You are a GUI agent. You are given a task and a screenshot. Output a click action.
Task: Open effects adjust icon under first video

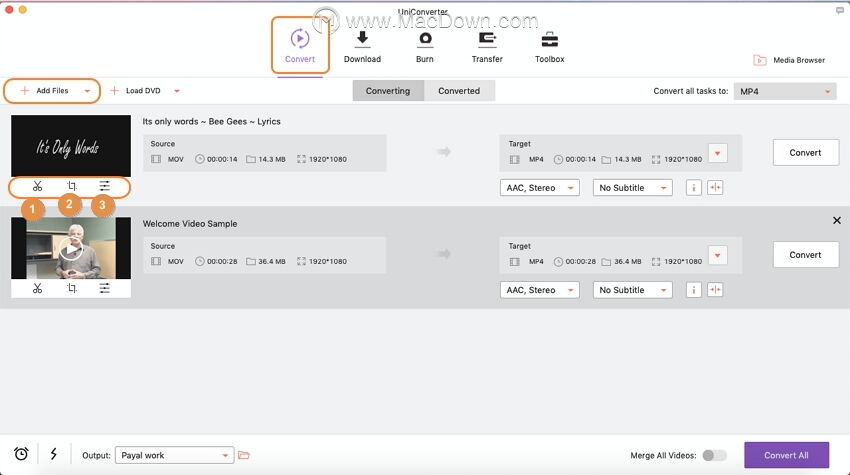click(x=104, y=186)
